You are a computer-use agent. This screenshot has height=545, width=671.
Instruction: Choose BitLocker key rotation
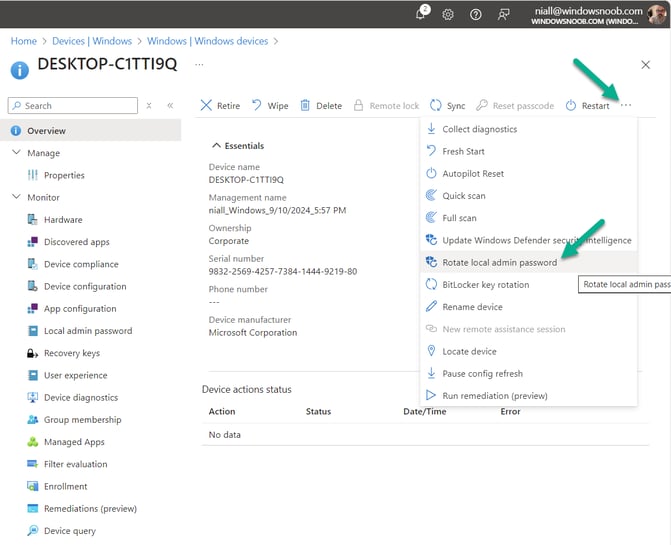click(x=529, y=284)
